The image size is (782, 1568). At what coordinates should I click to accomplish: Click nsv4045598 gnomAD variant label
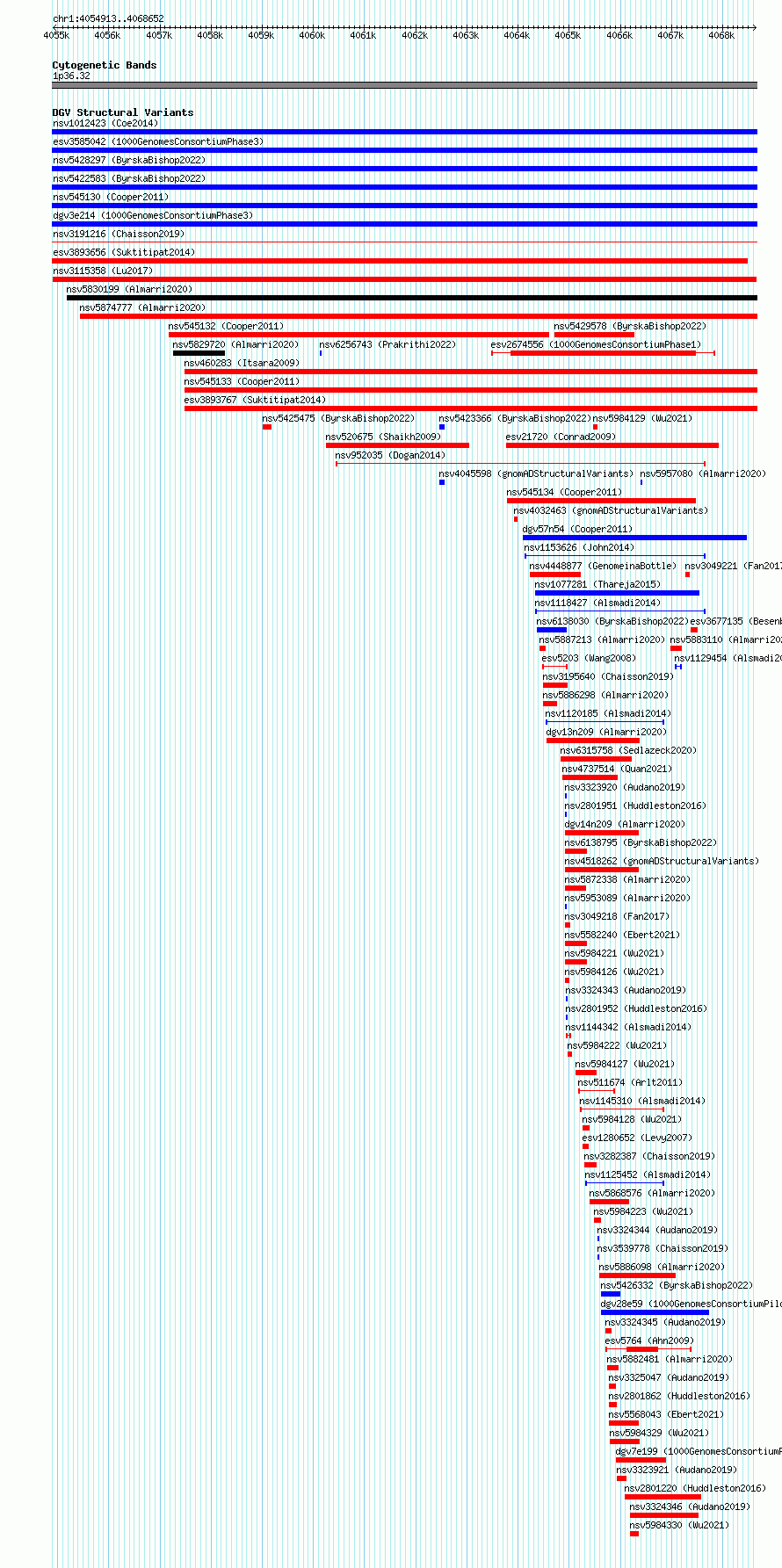pyautogui.click(x=536, y=473)
